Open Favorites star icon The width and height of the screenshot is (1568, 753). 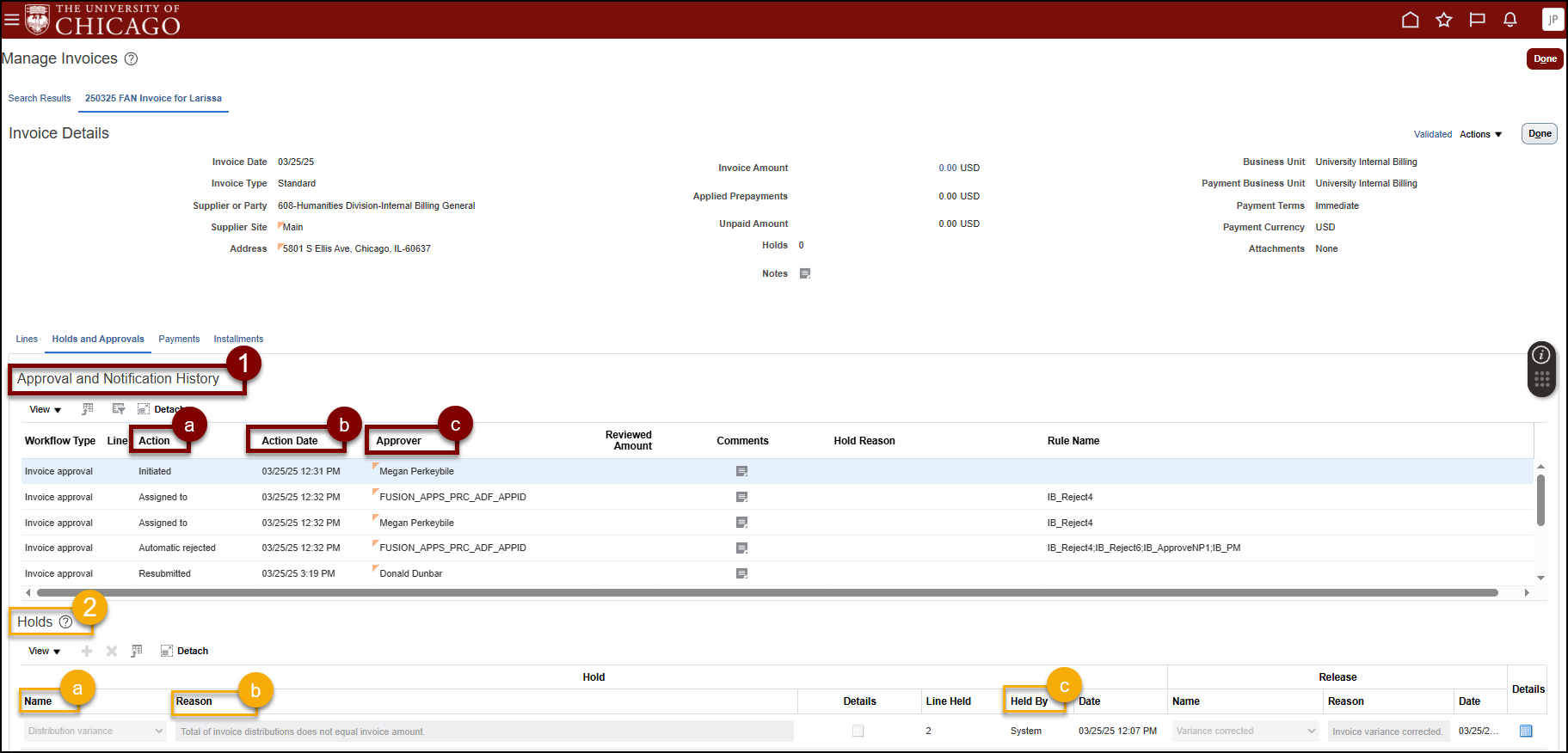[x=1443, y=20]
